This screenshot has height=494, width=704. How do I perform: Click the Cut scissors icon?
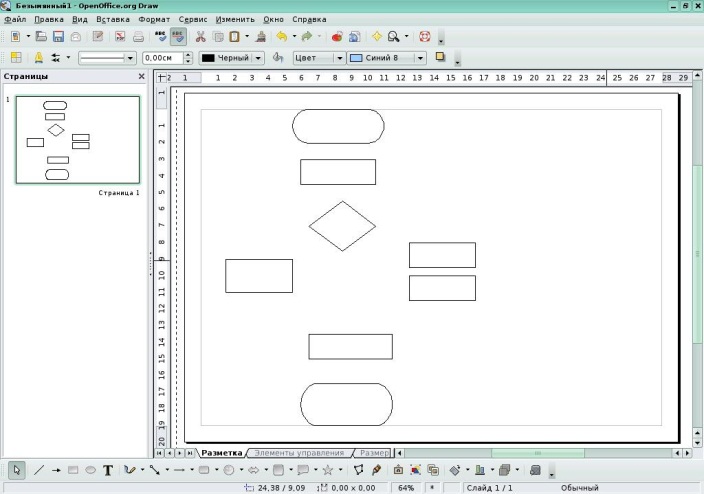[200, 37]
